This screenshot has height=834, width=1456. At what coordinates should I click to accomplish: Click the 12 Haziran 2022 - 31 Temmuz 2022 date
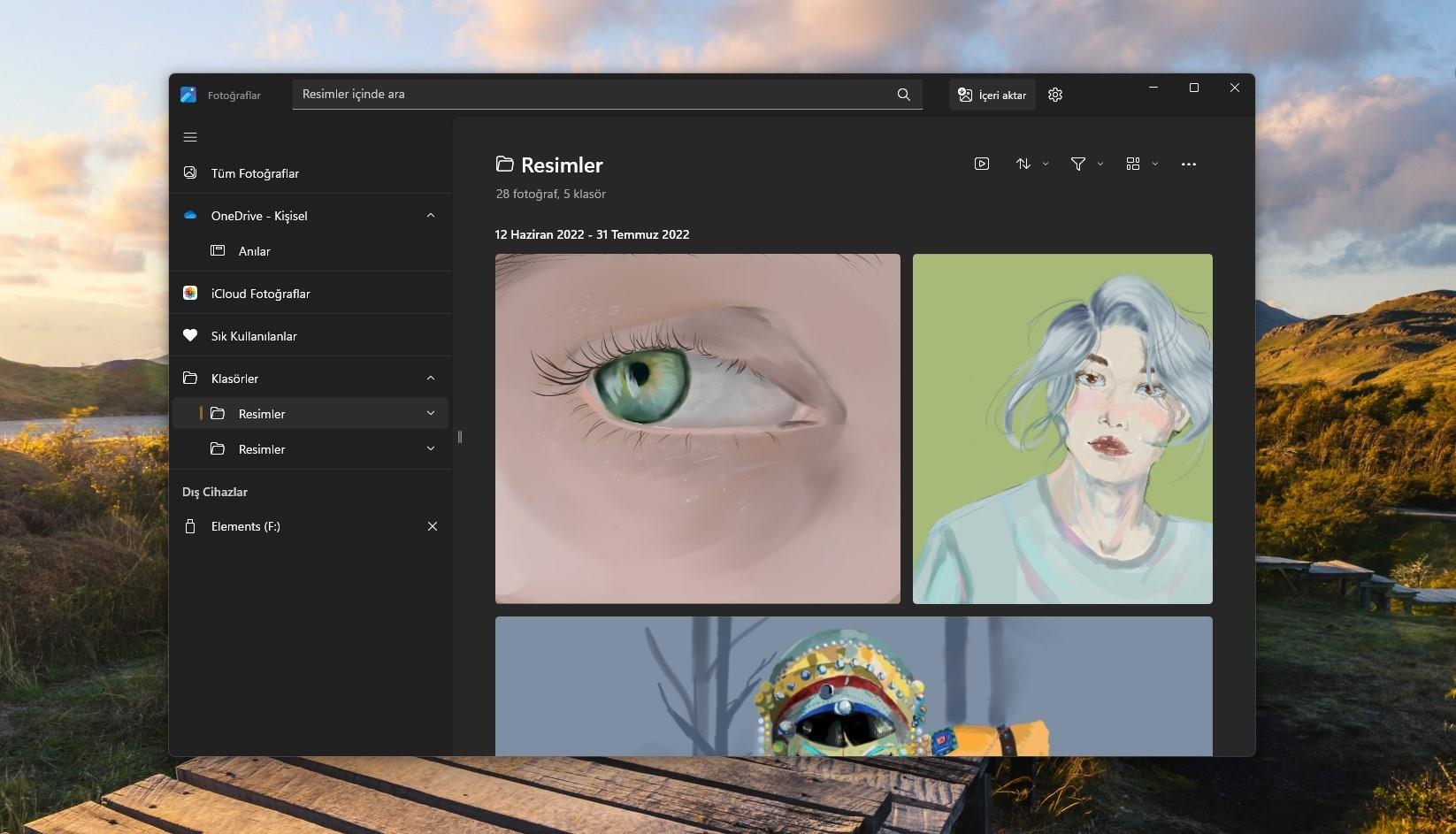[x=592, y=234]
